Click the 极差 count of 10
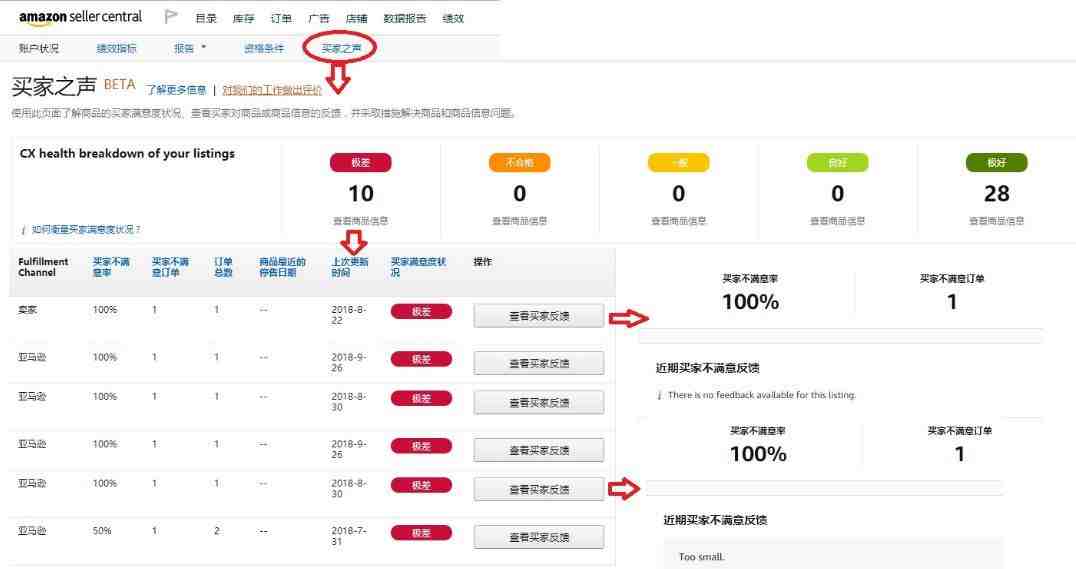The image size is (1076, 569). click(x=361, y=194)
